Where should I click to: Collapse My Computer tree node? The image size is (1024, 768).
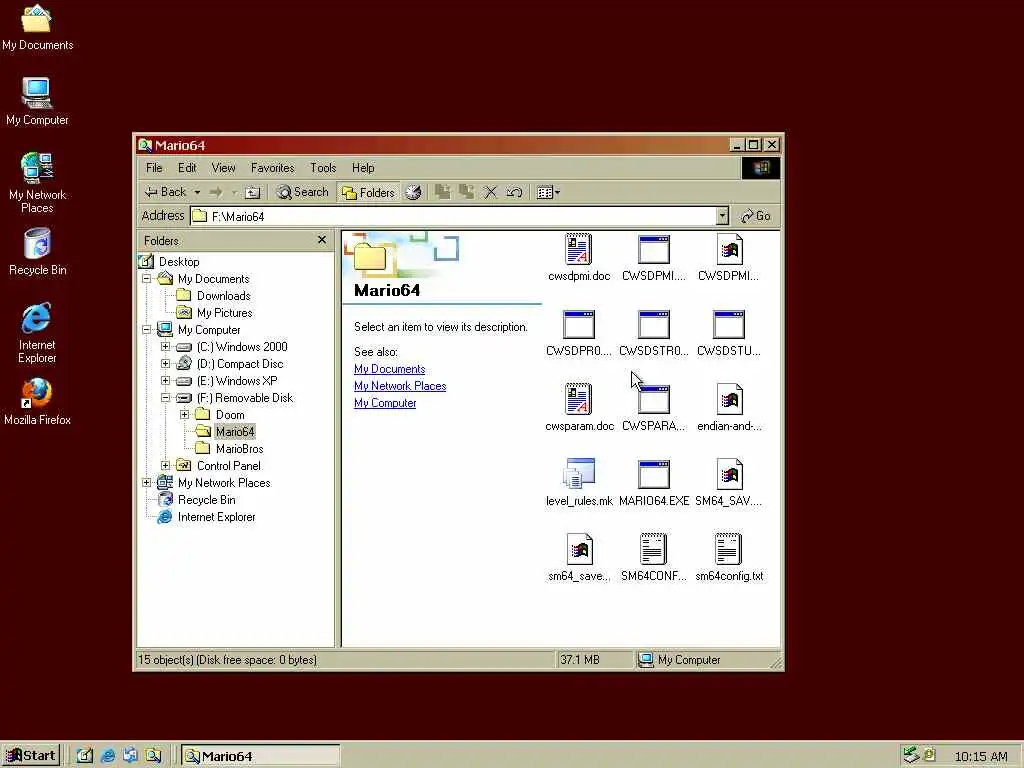(x=147, y=330)
